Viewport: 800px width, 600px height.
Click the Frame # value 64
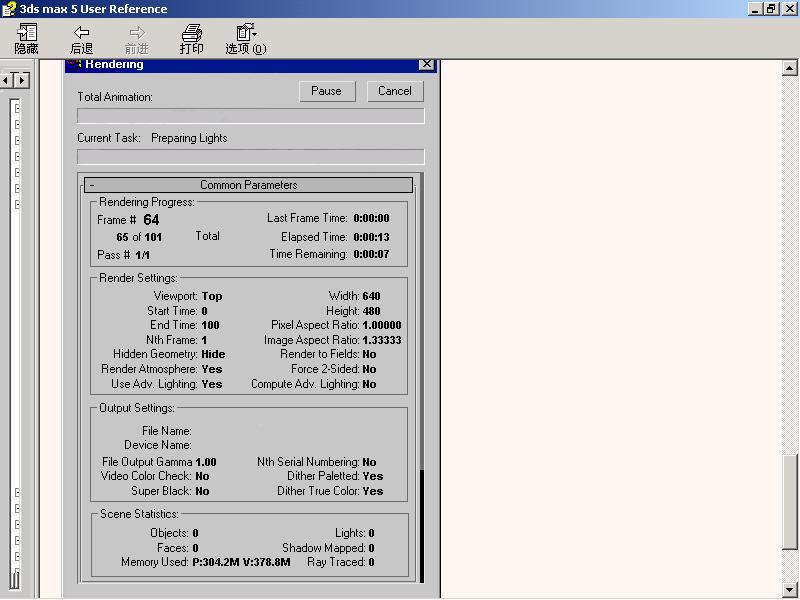click(x=152, y=220)
